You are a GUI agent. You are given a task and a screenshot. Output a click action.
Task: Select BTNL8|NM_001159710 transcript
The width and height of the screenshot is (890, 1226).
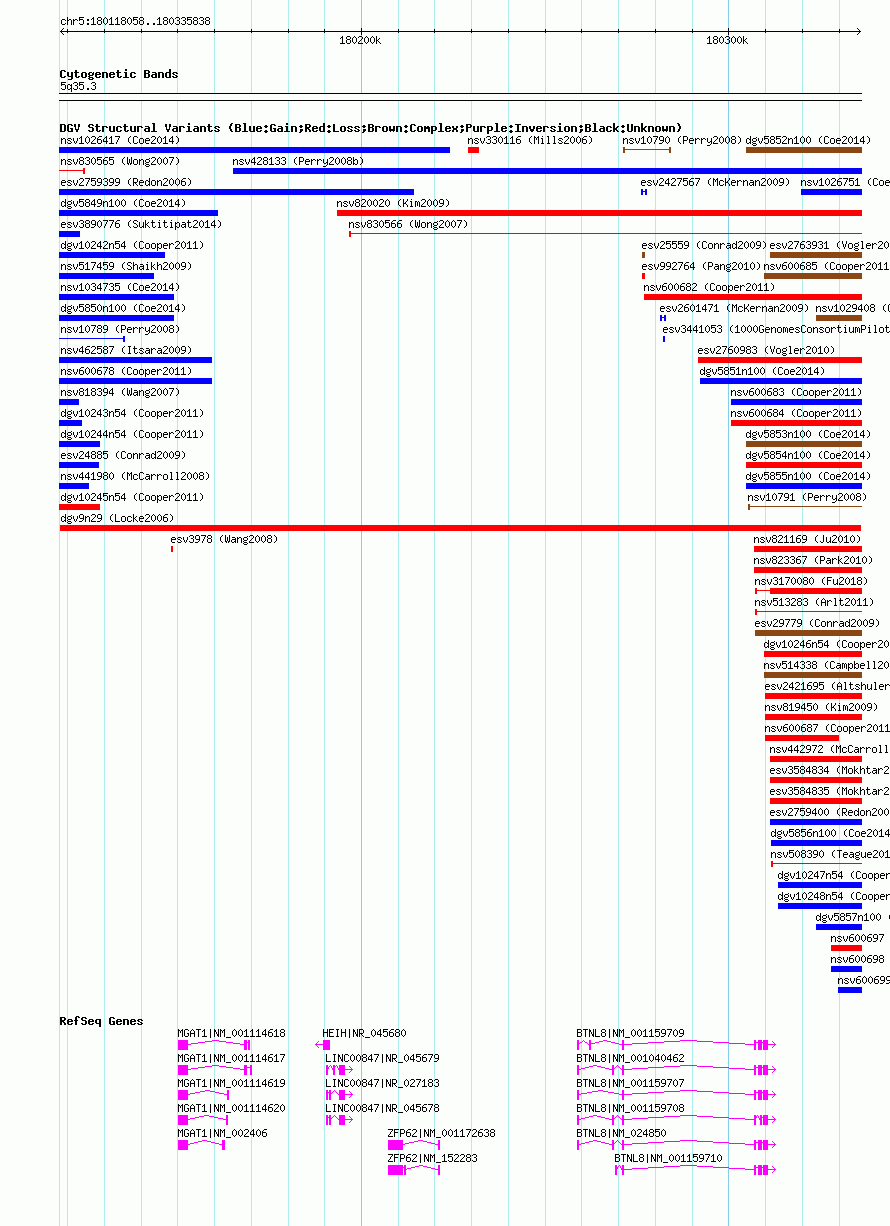695,1169
